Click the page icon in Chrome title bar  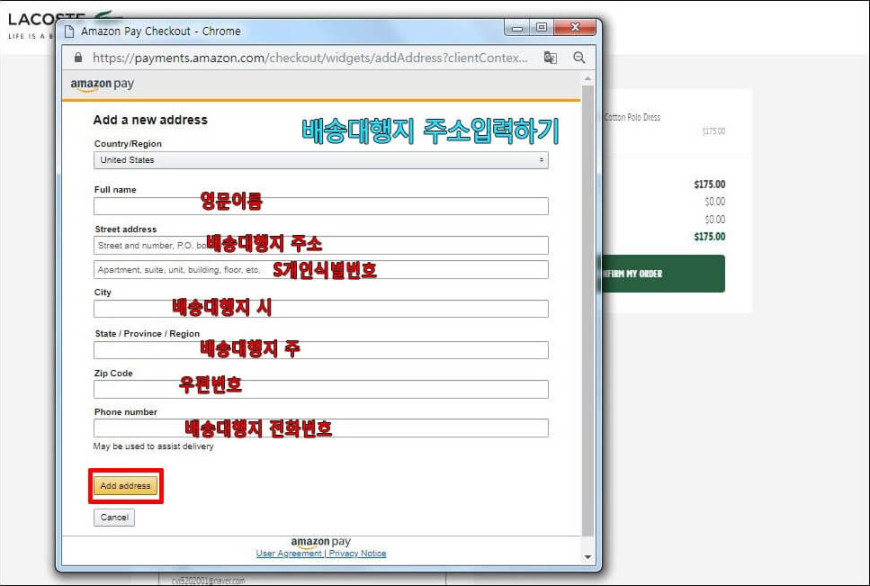coord(69,31)
